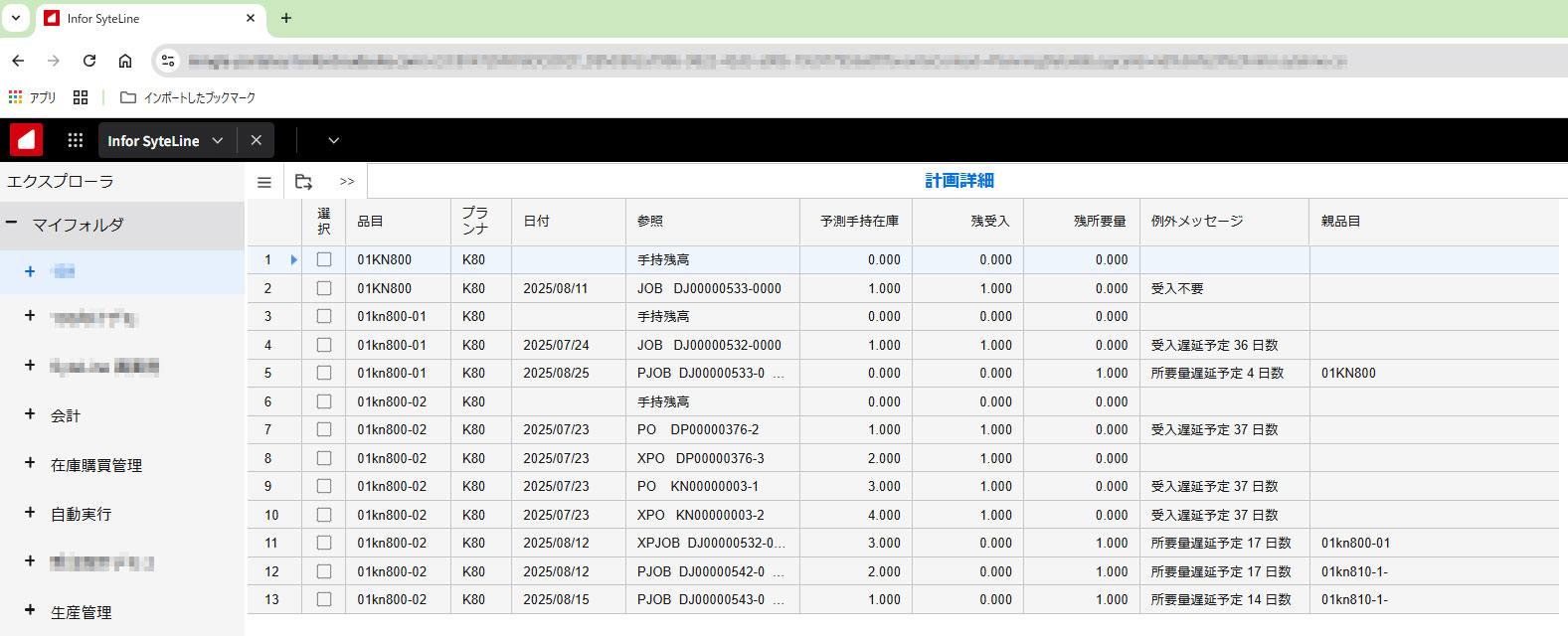This screenshot has width=1568, height=636.
Task: Open the app launcher grid icon
Action: (76, 140)
